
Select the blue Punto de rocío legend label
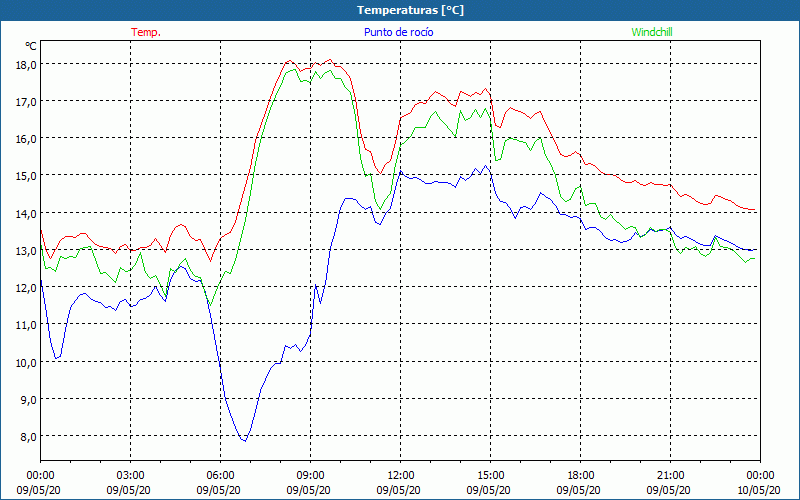(398, 32)
